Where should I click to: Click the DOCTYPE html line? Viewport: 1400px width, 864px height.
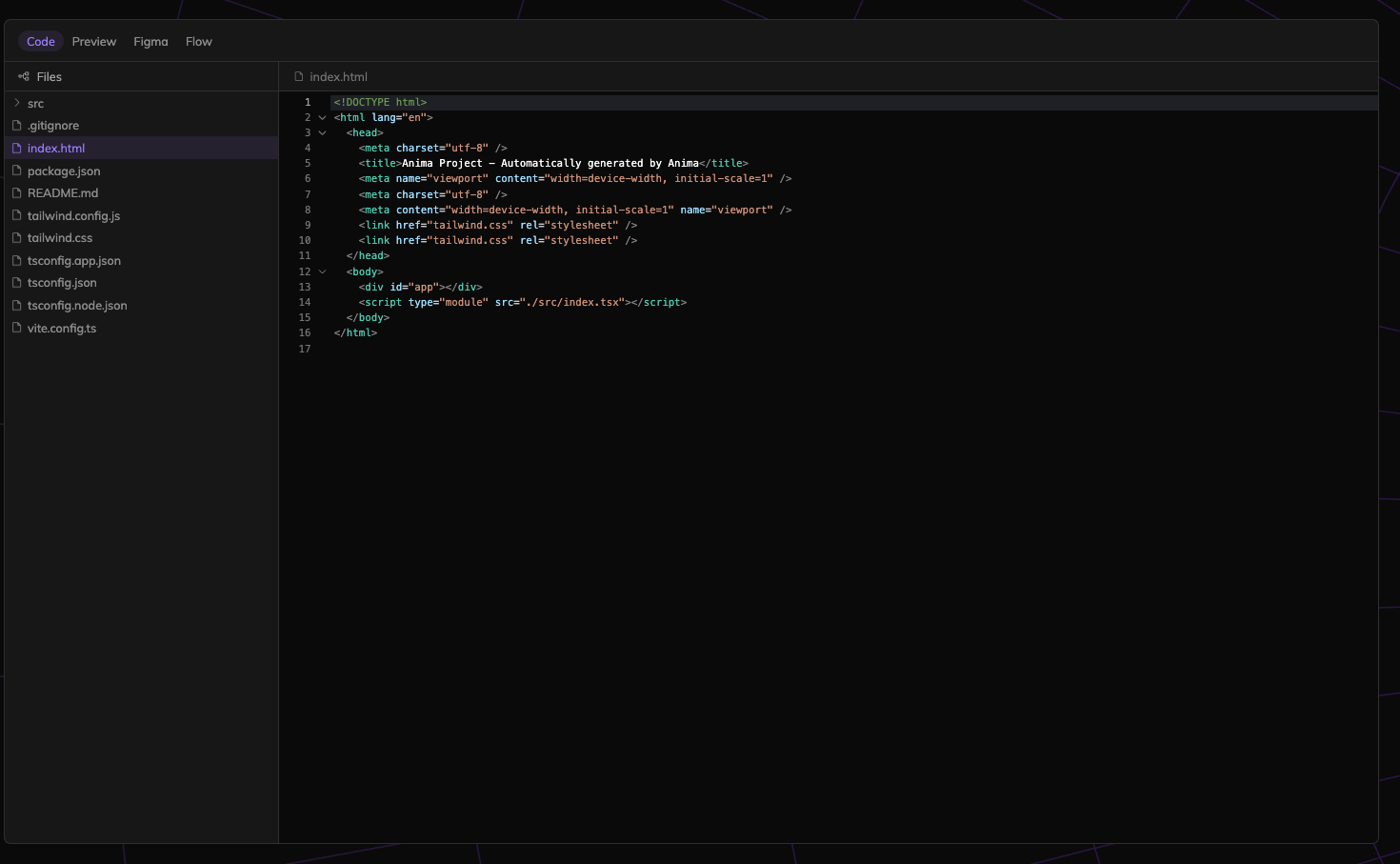tap(380, 102)
